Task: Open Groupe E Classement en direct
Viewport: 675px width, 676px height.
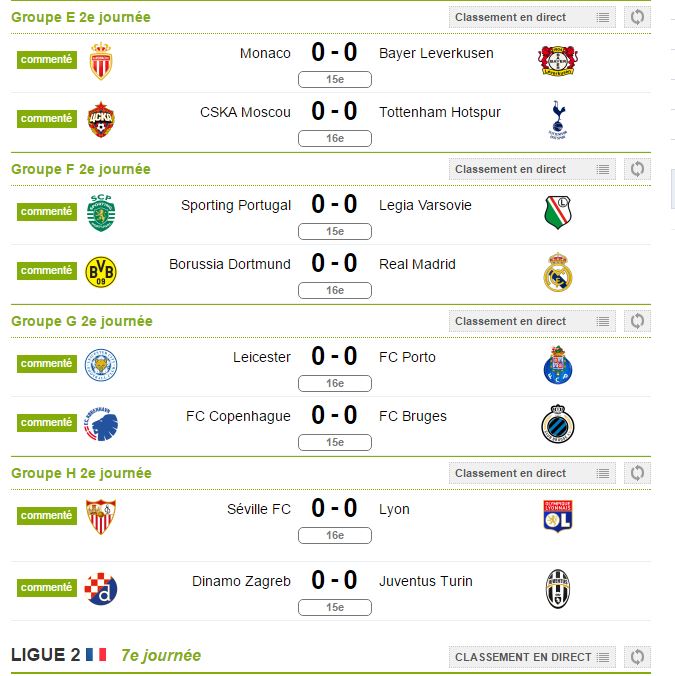Action: [x=532, y=17]
